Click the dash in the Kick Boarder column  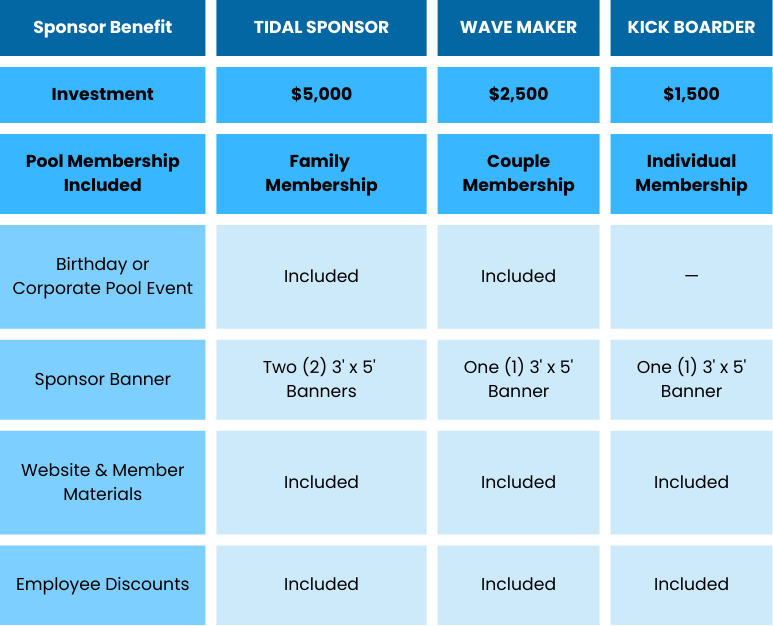tap(691, 276)
